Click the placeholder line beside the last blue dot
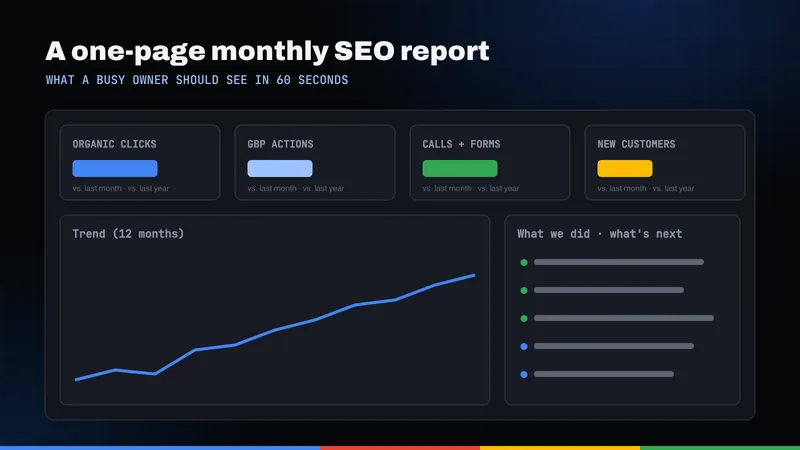Screen dimensions: 800x450 (604, 374)
